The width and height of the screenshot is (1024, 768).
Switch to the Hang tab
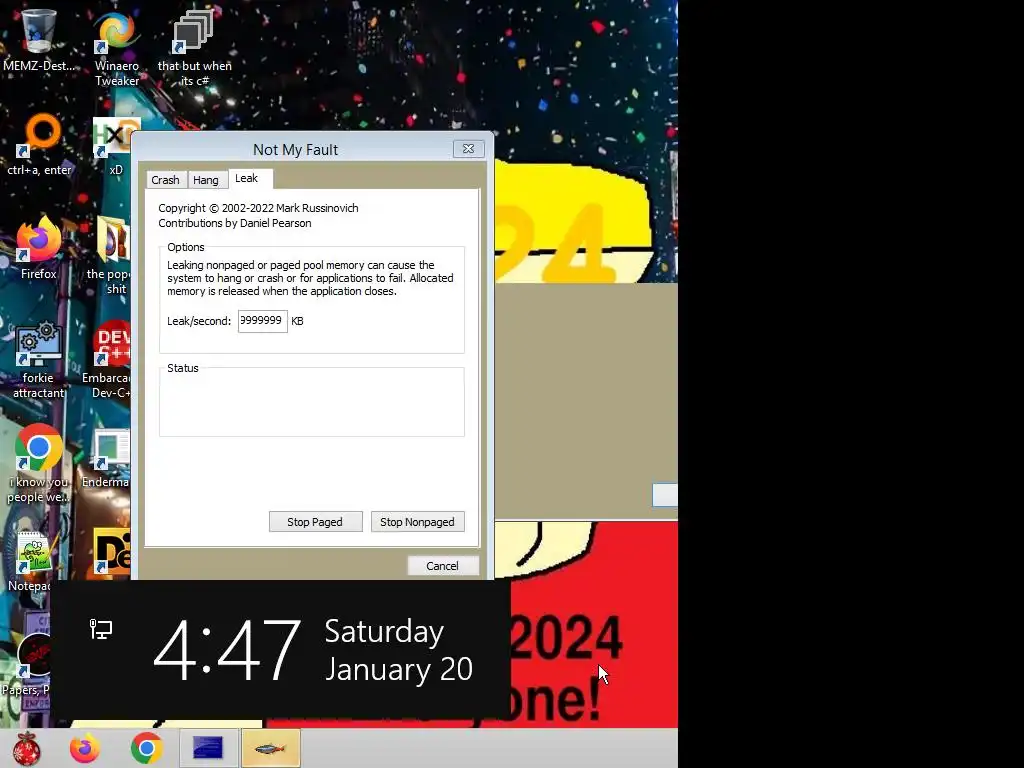point(206,180)
